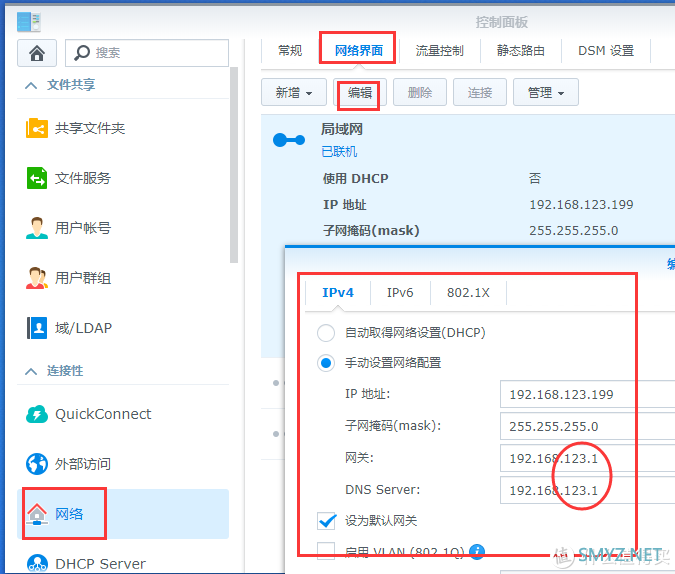This screenshot has width=675, height=574.
Task: Open the Create (新增) dropdown
Action: click(x=294, y=92)
